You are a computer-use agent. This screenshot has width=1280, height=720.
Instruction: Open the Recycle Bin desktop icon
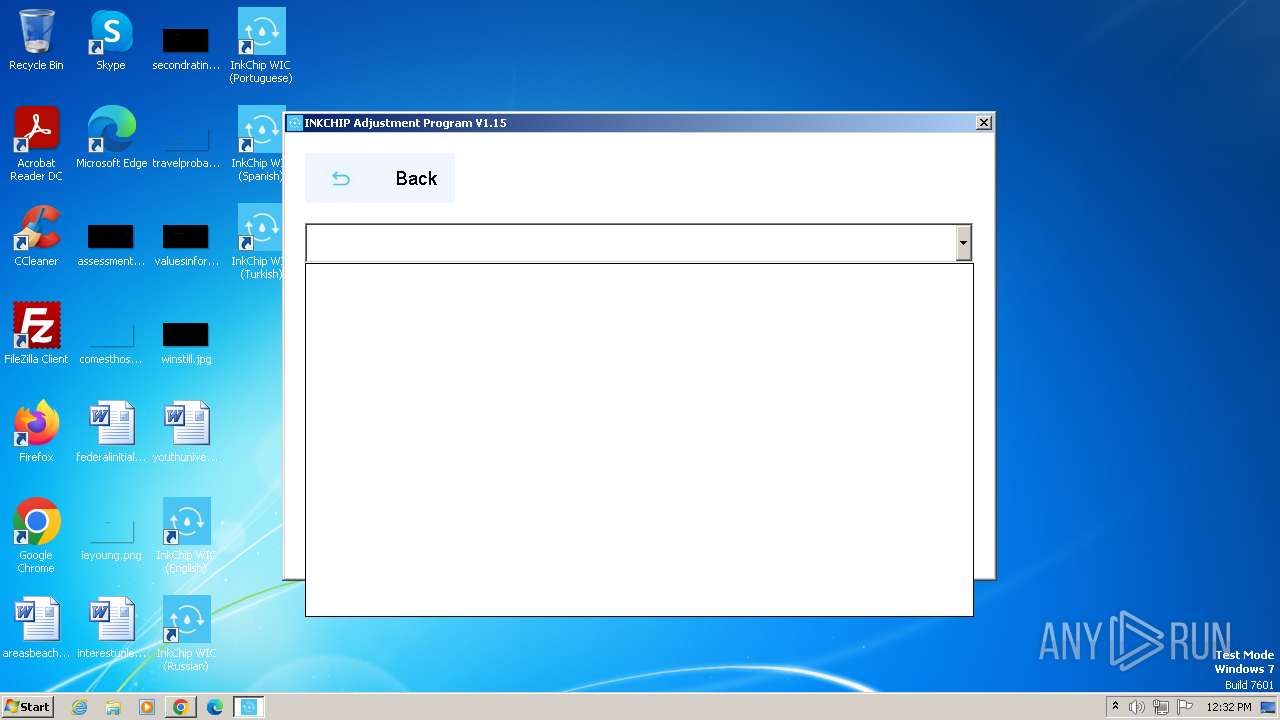click(x=36, y=40)
